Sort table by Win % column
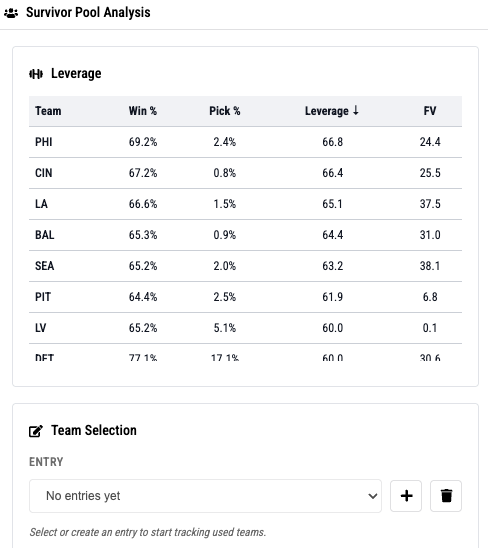Image resolution: width=488 pixels, height=548 pixels. 143,111
